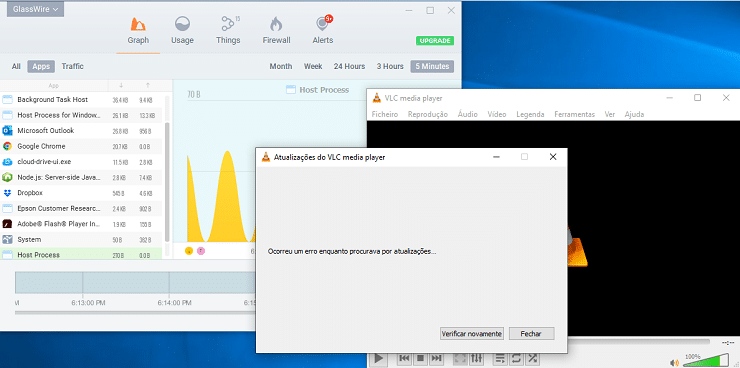This screenshot has height=368, width=740.
Task: Select Google Chrome in the app list
Action: tap(81, 146)
